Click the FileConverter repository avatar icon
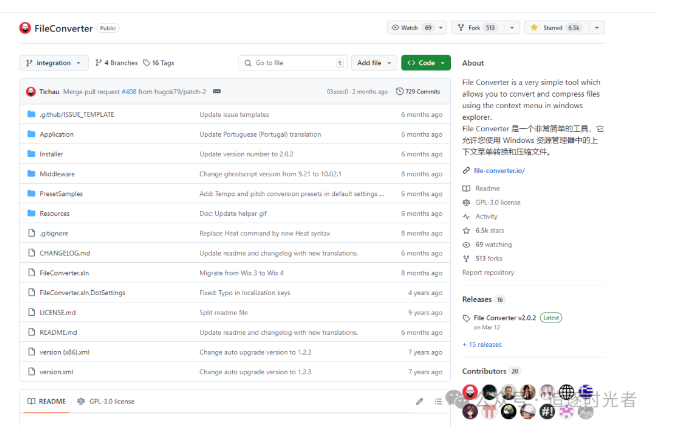The image size is (675, 440). tap(25, 28)
